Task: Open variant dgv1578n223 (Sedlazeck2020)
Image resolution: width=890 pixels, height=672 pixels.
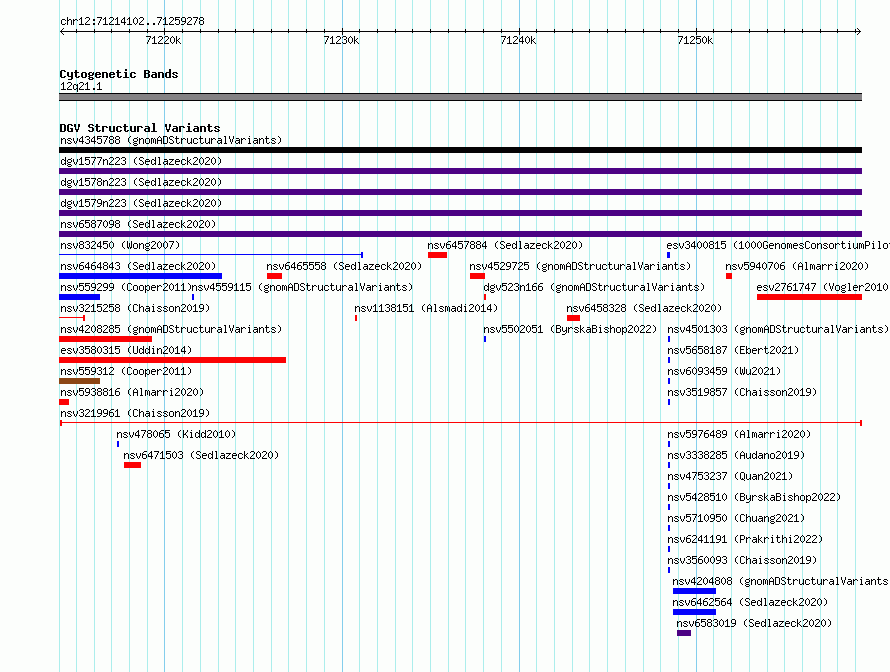Action: (x=141, y=182)
